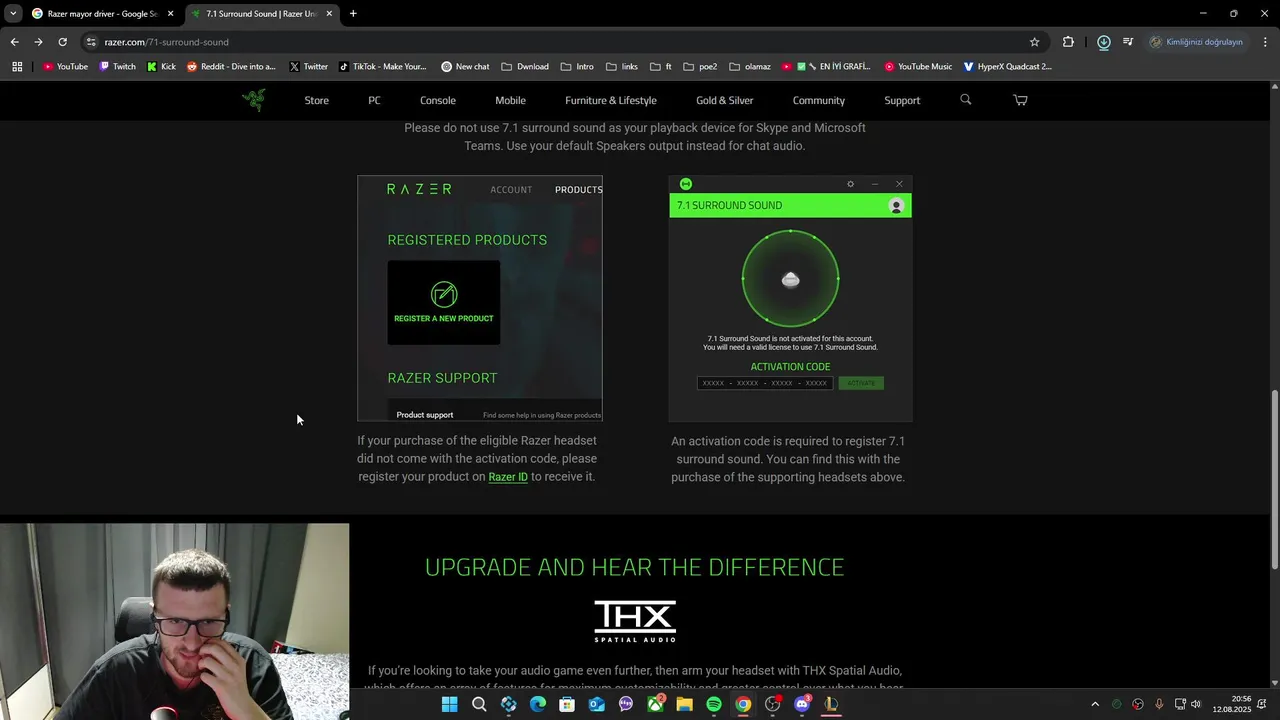Open the Store menu

coord(316,100)
